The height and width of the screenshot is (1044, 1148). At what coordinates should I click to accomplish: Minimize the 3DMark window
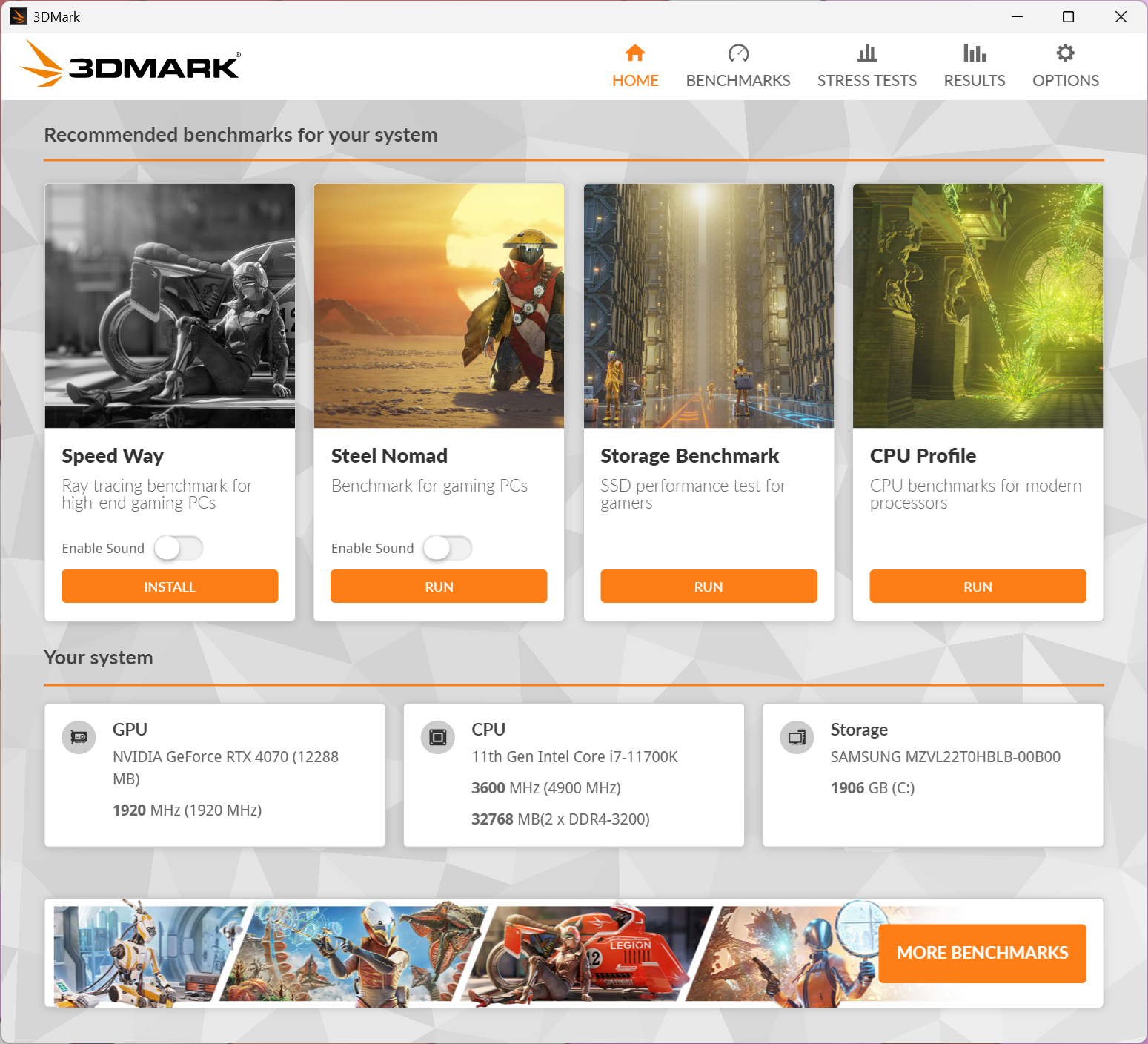pyautogui.click(x=1017, y=16)
